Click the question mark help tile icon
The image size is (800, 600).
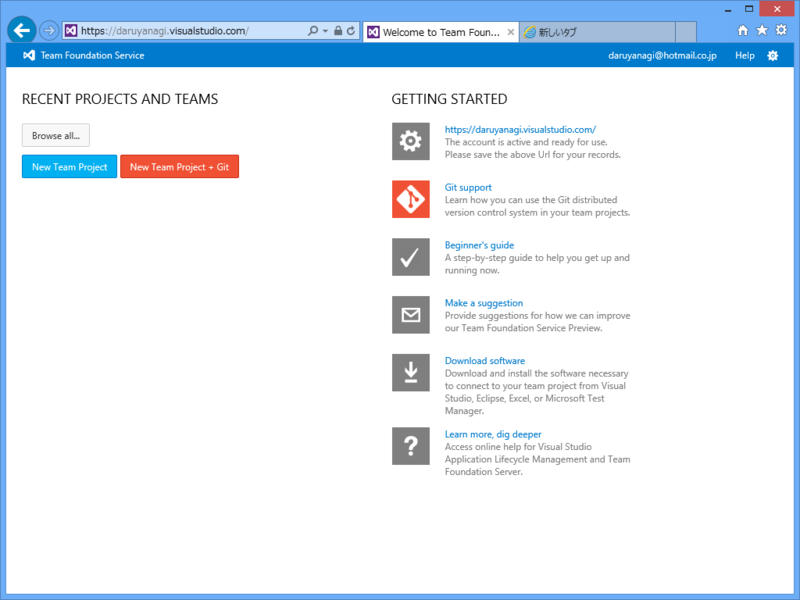coord(411,446)
